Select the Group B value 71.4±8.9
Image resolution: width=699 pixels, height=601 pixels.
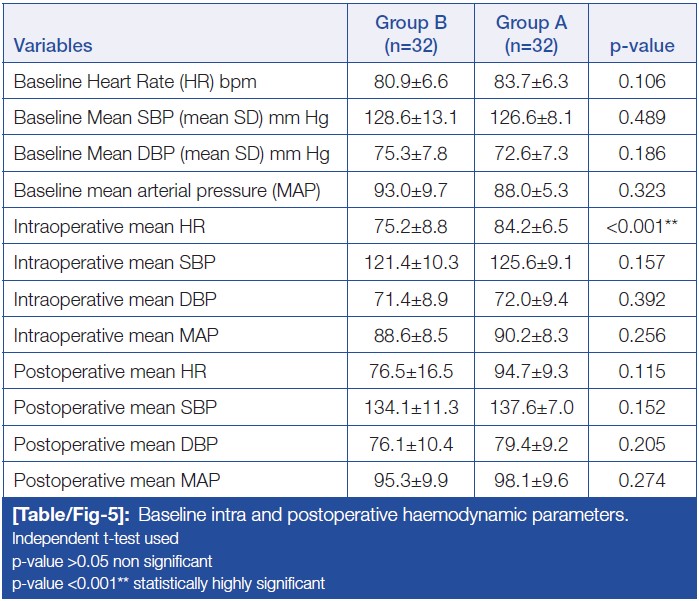pos(411,299)
